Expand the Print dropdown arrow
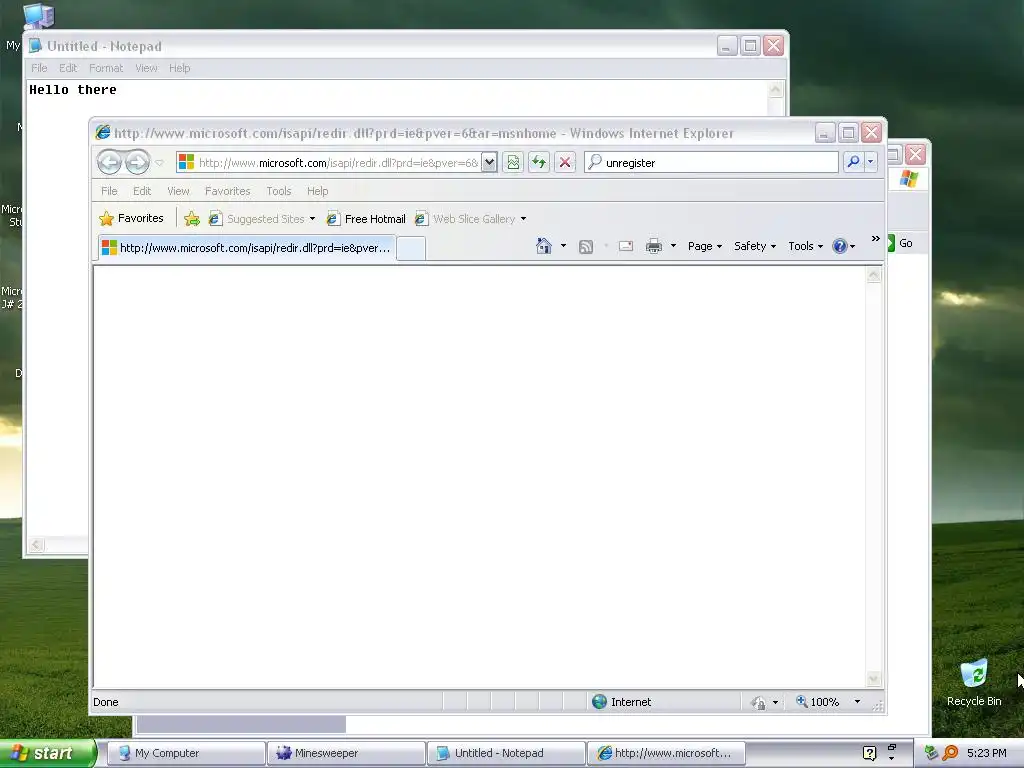This screenshot has width=1024, height=768. point(673,246)
